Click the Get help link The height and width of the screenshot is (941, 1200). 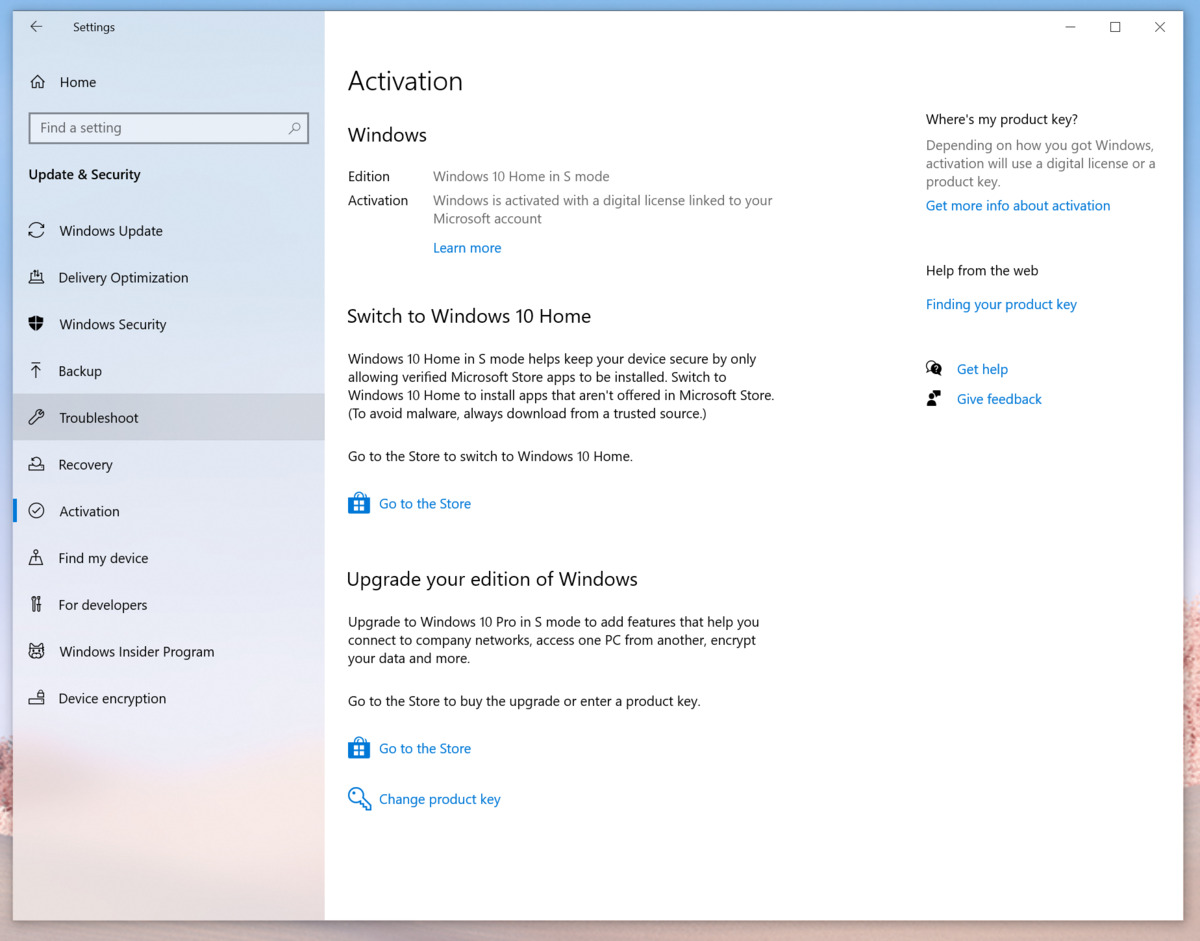click(982, 369)
